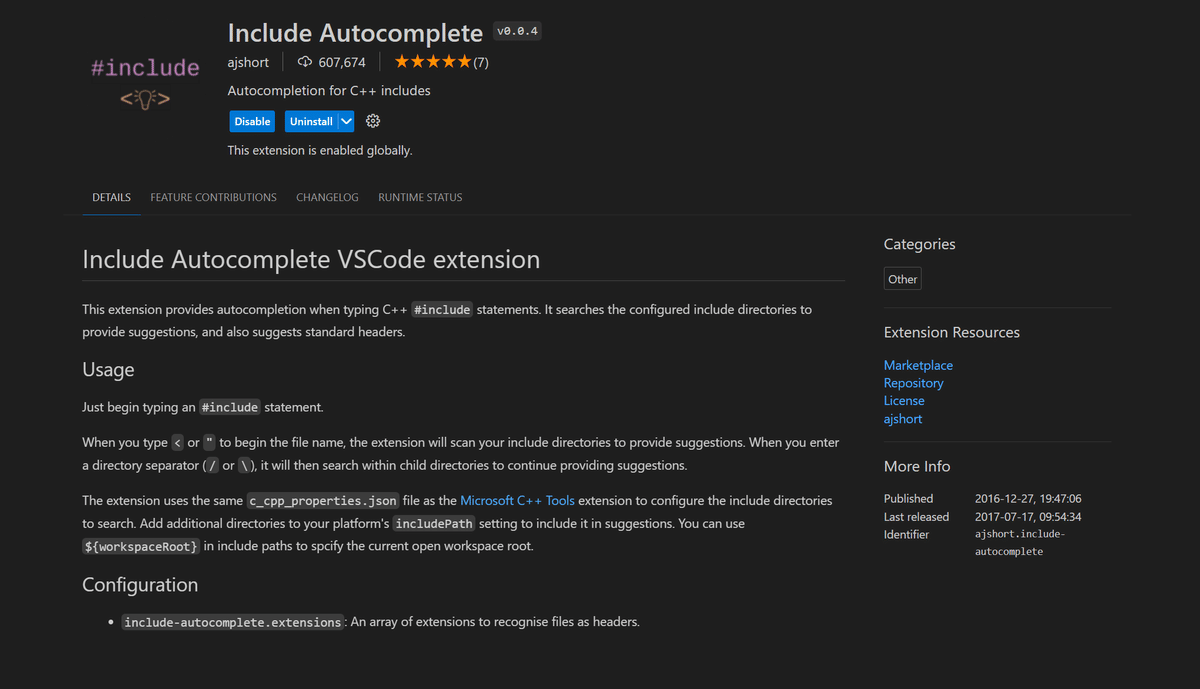This screenshot has height=689, width=1200.
Task: Click the Include Autocomplete extension logo
Action: (144, 82)
